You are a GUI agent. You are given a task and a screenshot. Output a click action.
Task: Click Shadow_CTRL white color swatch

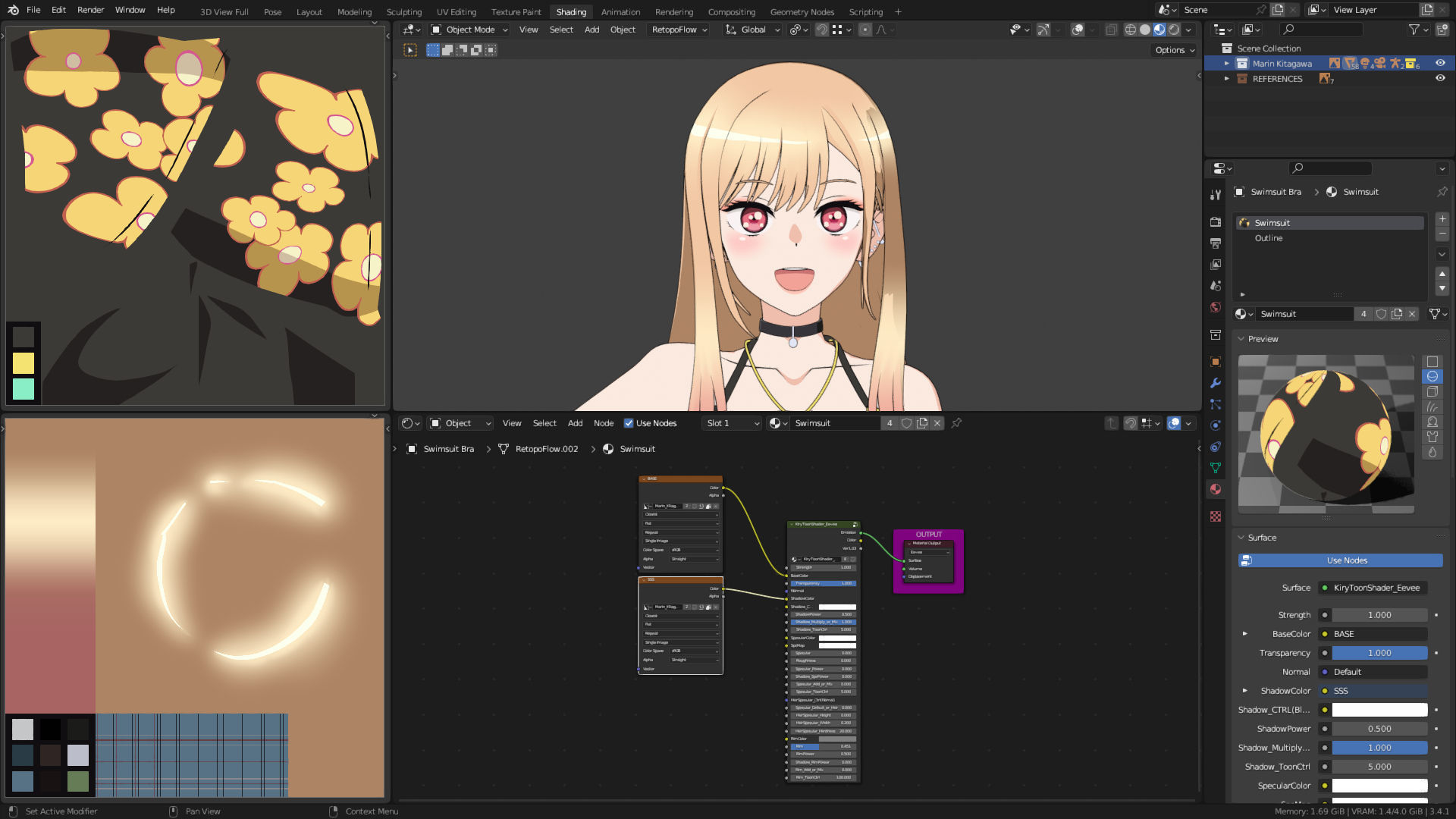[x=1379, y=710]
